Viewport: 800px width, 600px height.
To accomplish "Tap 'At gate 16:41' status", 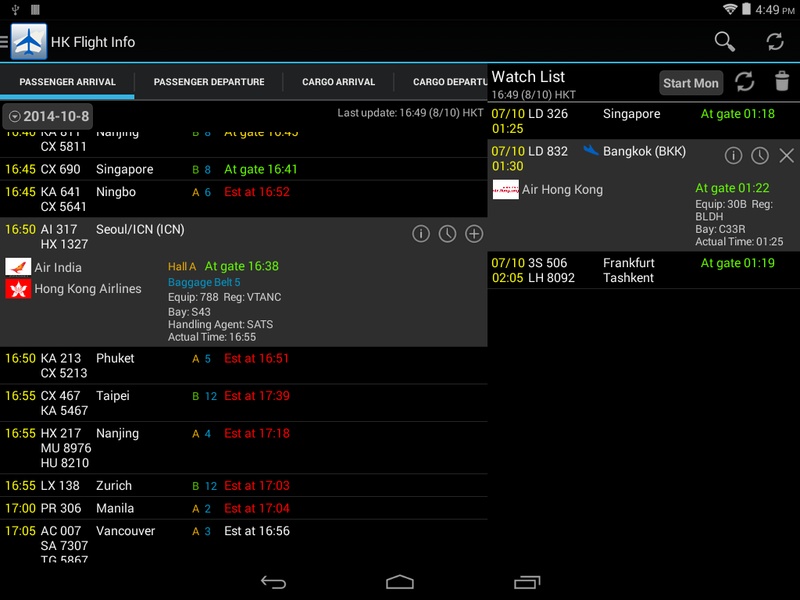I will 261,169.
